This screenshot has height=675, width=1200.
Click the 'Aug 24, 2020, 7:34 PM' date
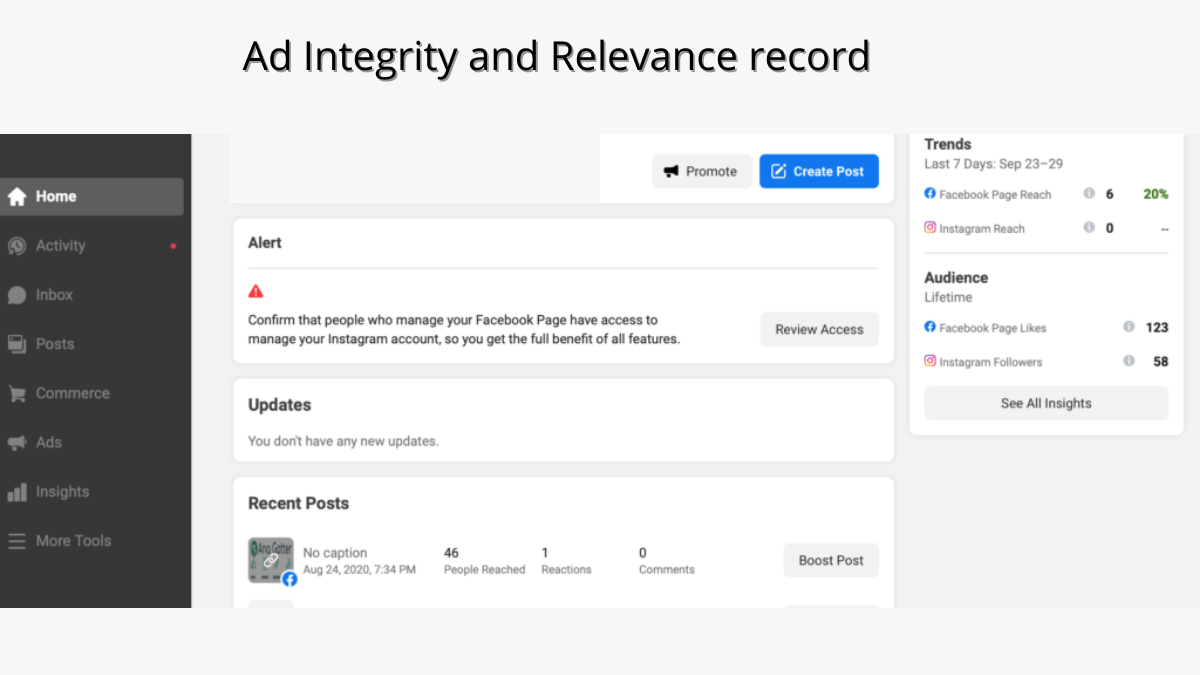pyautogui.click(x=359, y=570)
